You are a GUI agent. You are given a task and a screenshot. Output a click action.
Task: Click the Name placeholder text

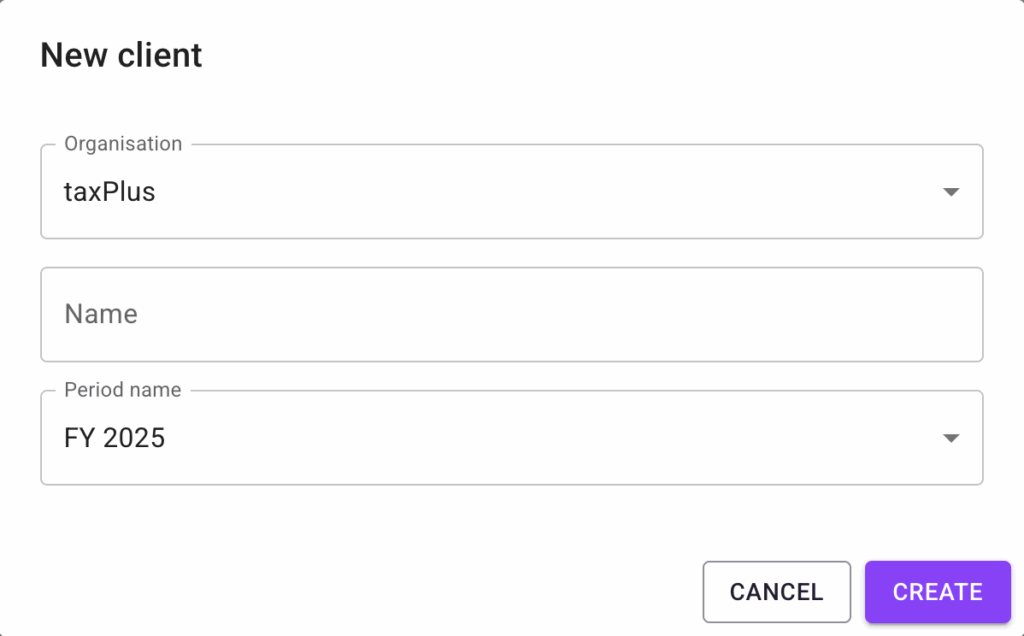pyautogui.click(x=101, y=314)
